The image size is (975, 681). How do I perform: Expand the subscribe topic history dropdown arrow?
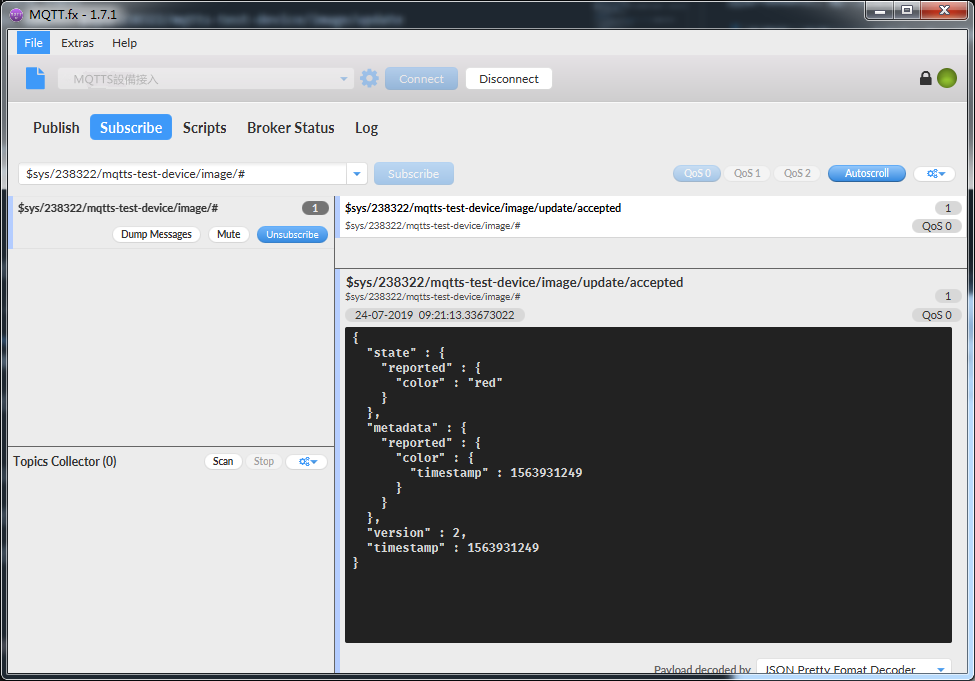[x=357, y=174]
